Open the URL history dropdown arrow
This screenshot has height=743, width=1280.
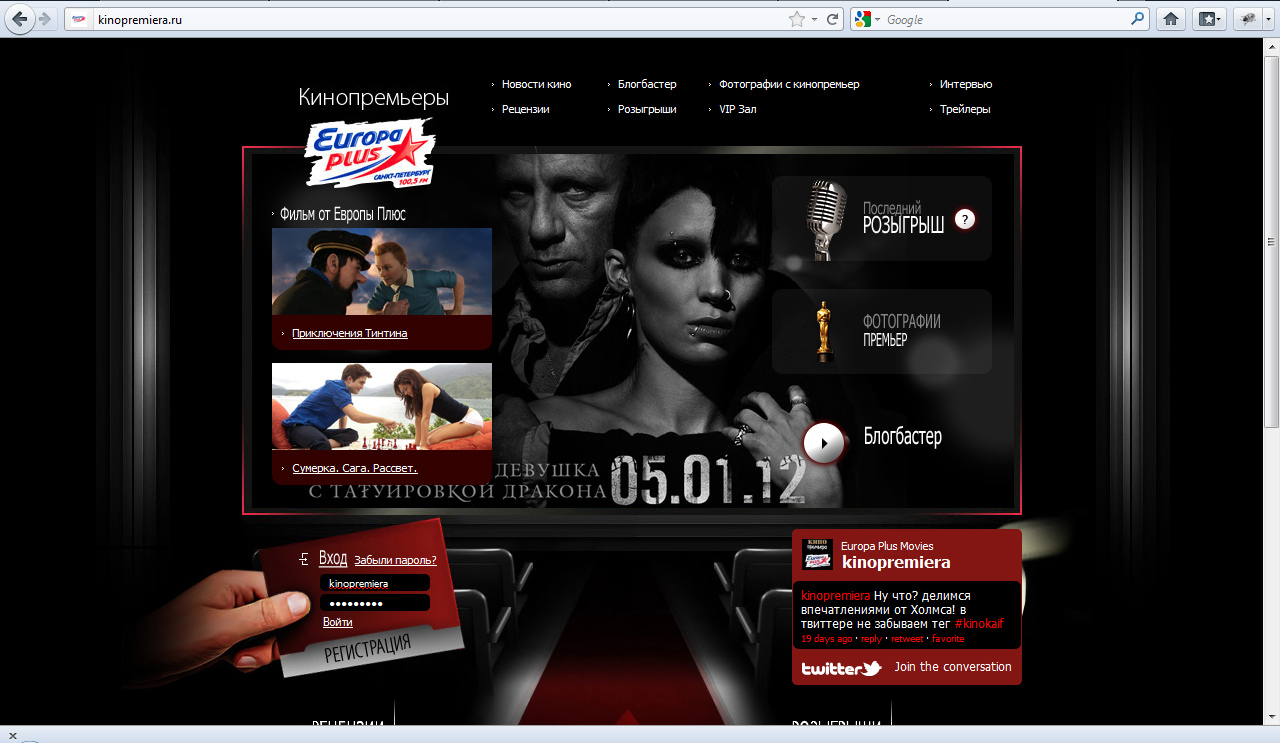click(x=814, y=19)
